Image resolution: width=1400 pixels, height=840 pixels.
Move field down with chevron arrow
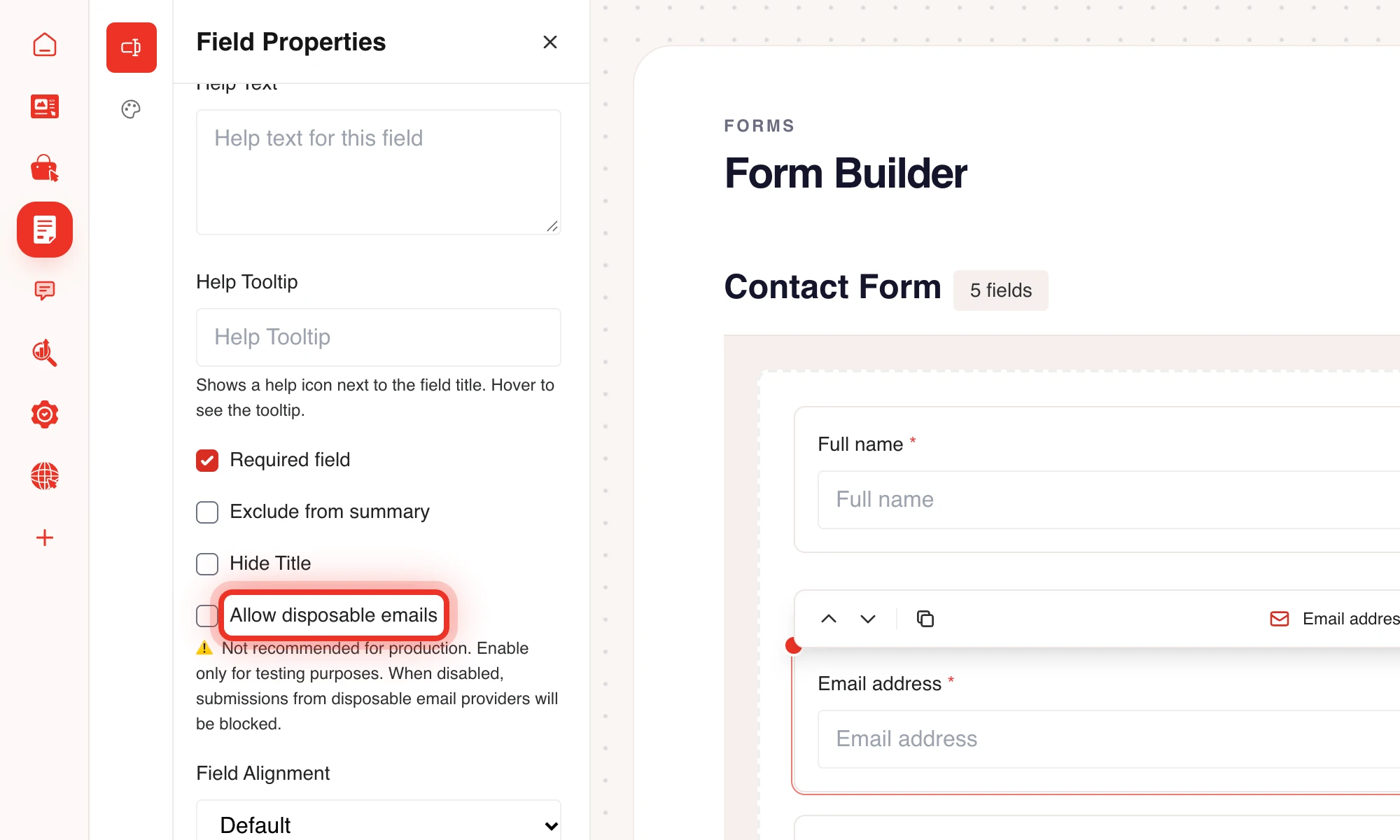point(868,619)
